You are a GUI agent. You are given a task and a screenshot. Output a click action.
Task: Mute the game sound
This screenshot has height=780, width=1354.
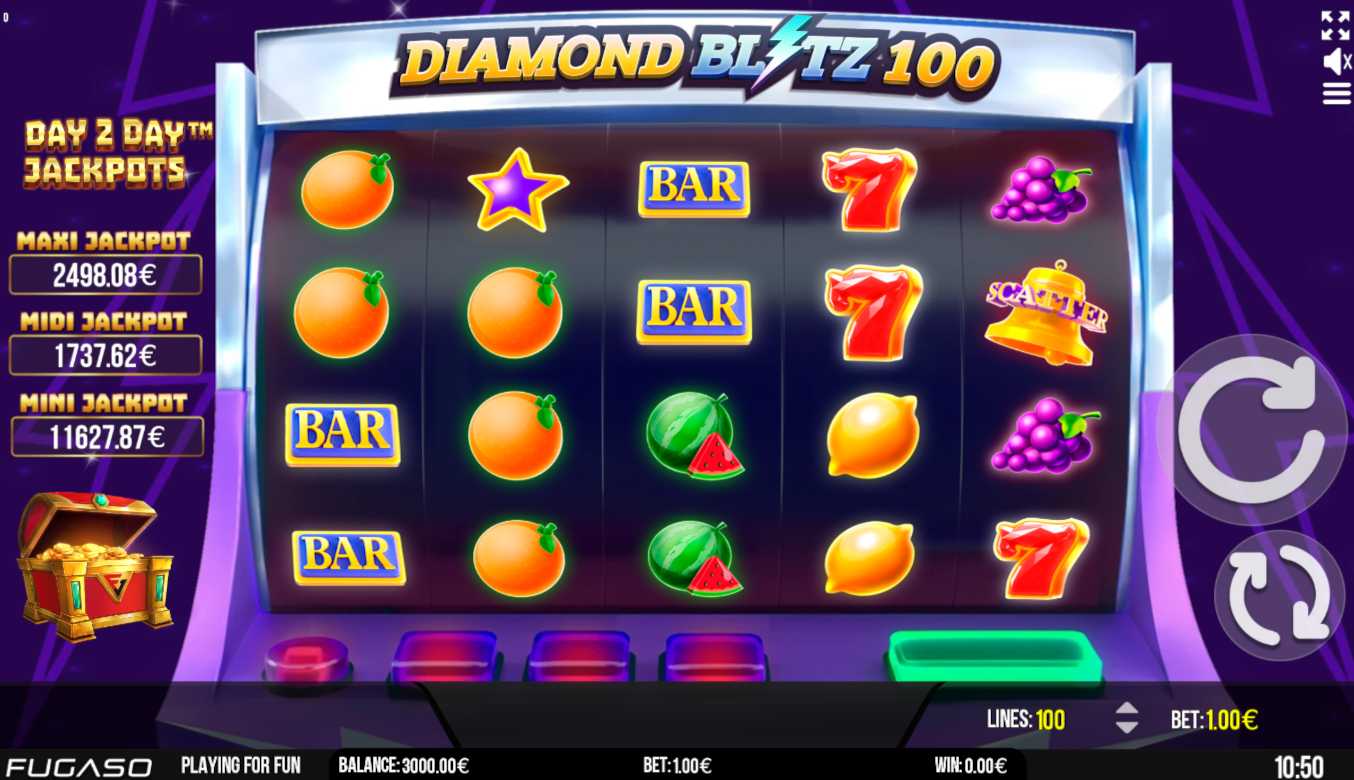pyautogui.click(x=1336, y=62)
